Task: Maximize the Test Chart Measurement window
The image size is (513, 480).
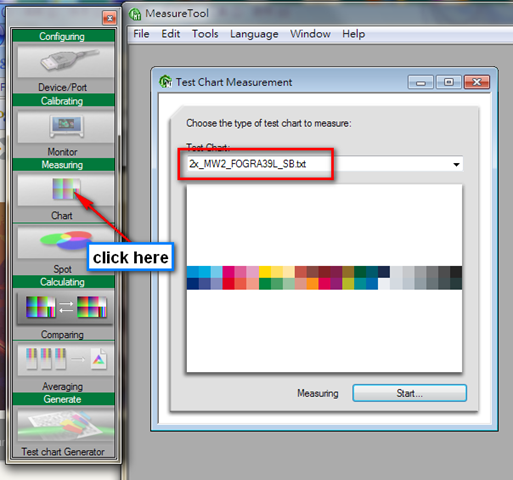Action: coord(449,82)
